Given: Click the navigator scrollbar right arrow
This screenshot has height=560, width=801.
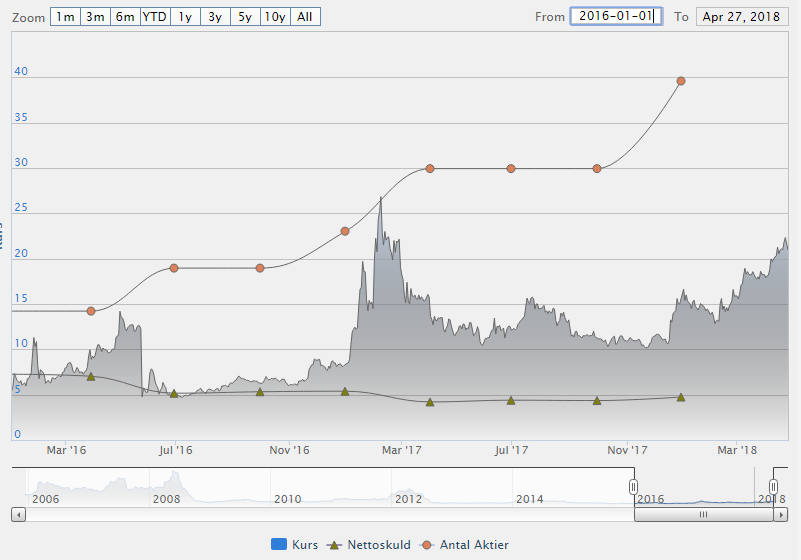Looking at the screenshot, I should (x=781, y=515).
